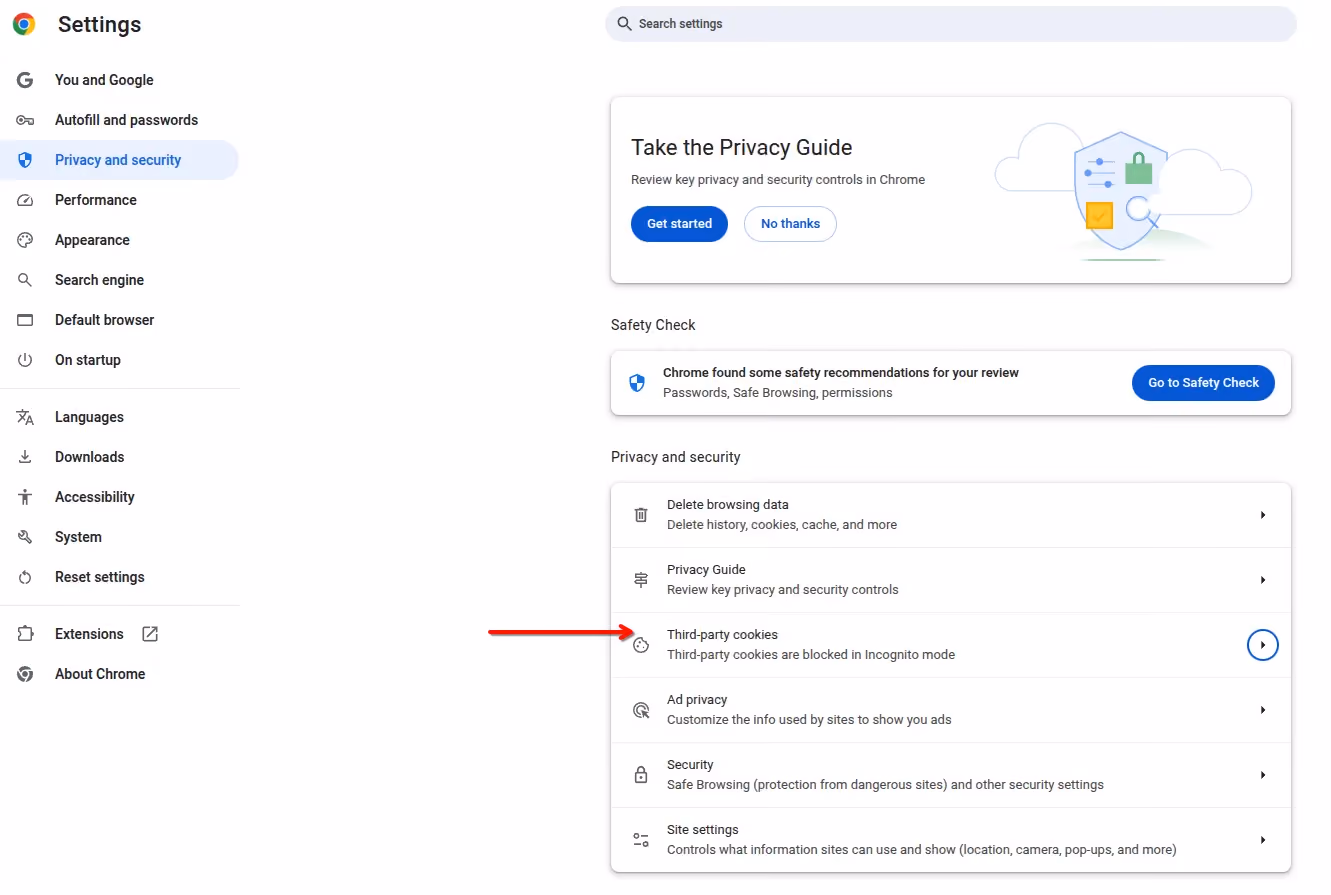Click the external link icon beside Extensions
Screen dimensions: 1331x895
[150, 634]
